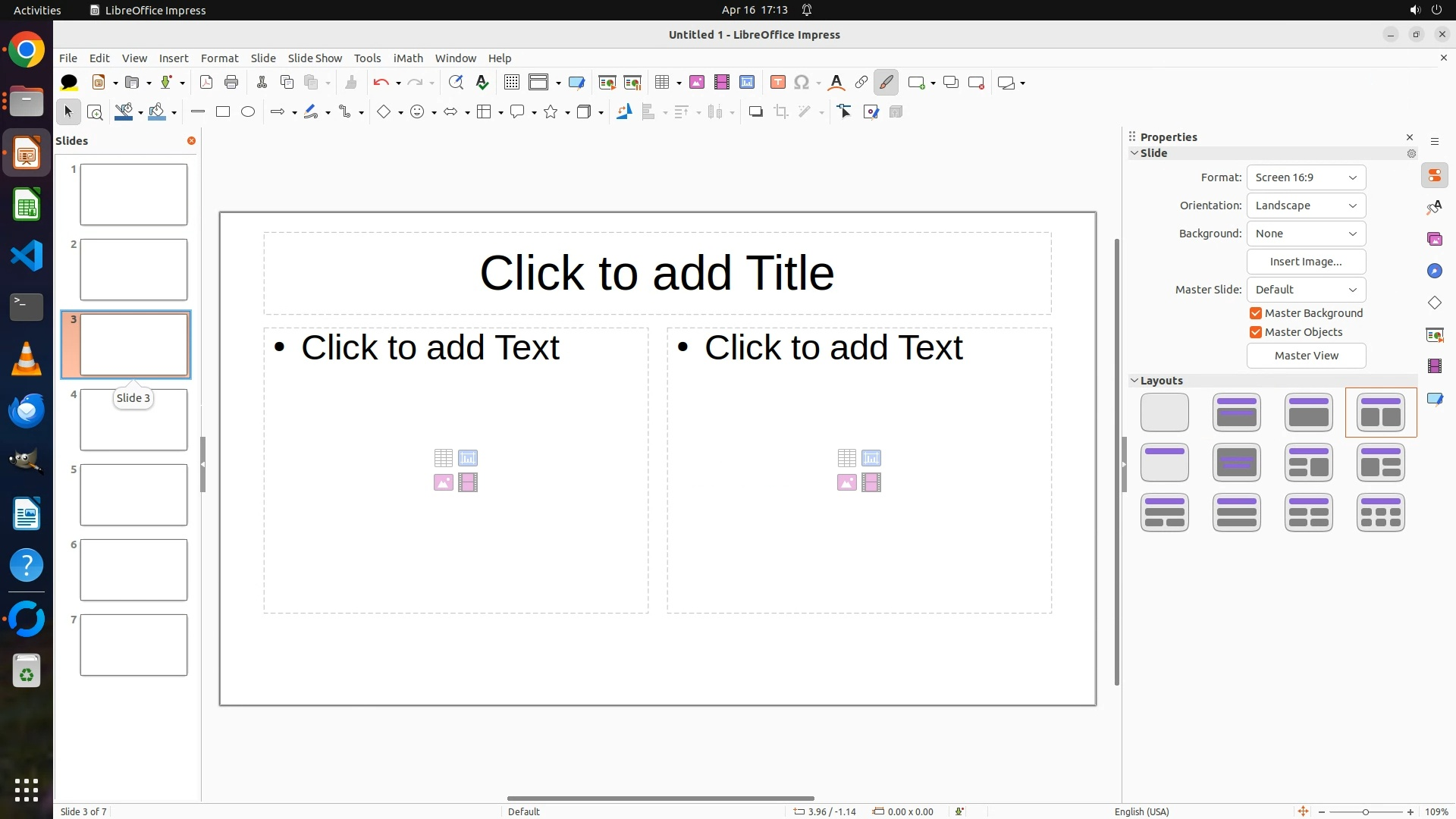The image size is (1456, 819).
Task: Toggle the Shadow toolbar button
Action: click(755, 112)
